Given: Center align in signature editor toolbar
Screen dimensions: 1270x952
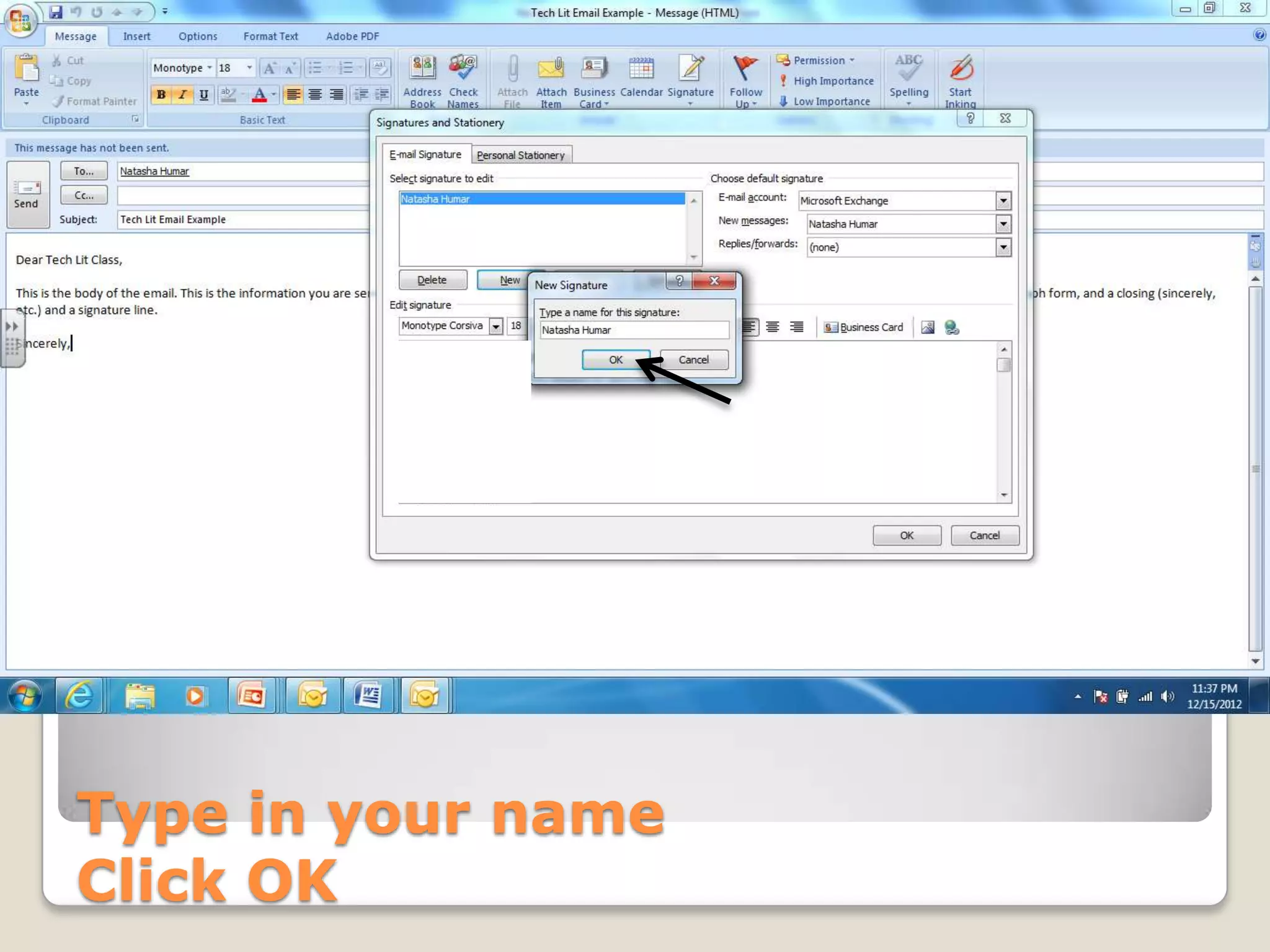Looking at the screenshot, I should pyautogui.click(x=773, y=327).
